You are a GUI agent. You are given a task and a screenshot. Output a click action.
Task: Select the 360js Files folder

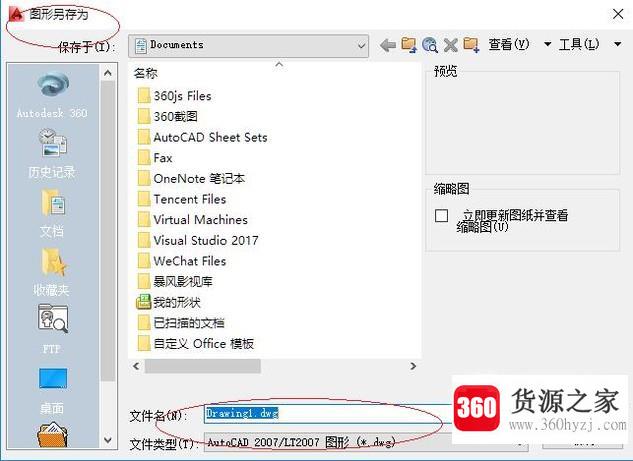(x=175, y=96)
